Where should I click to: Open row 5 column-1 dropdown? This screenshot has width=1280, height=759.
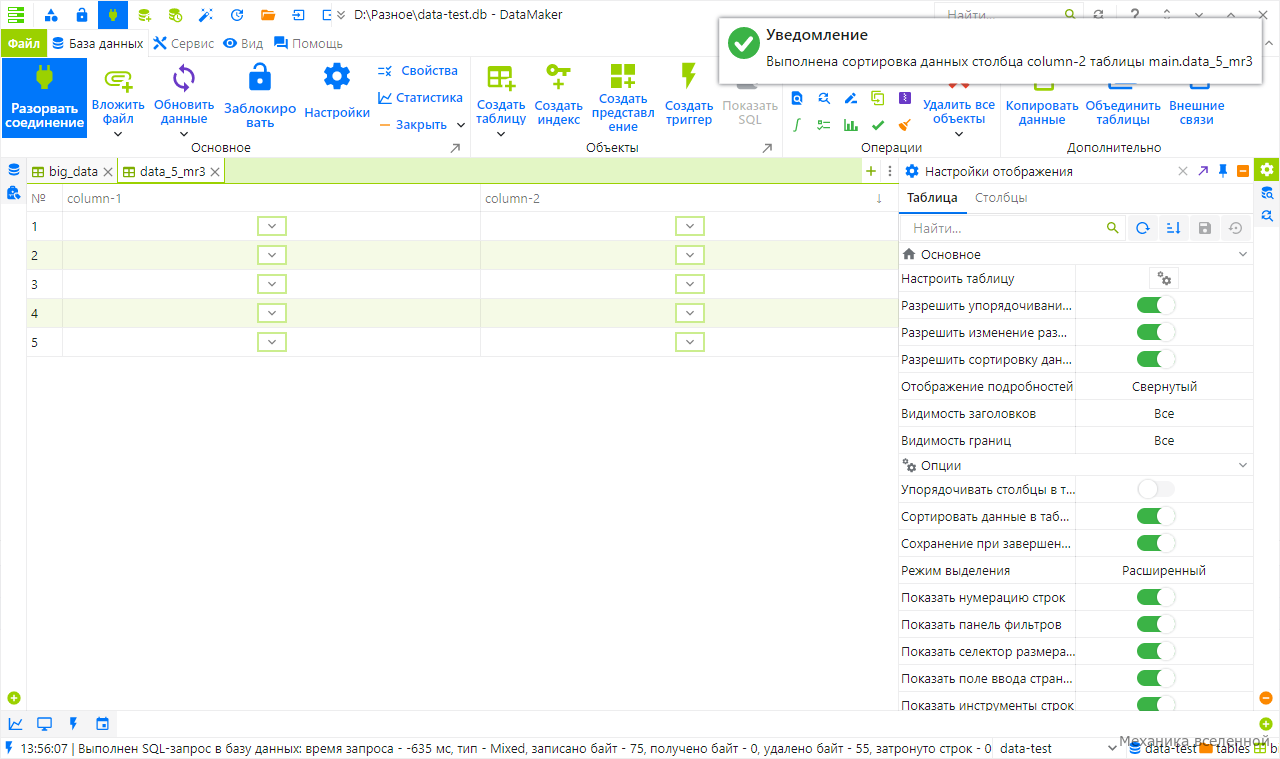coord(272,342)
